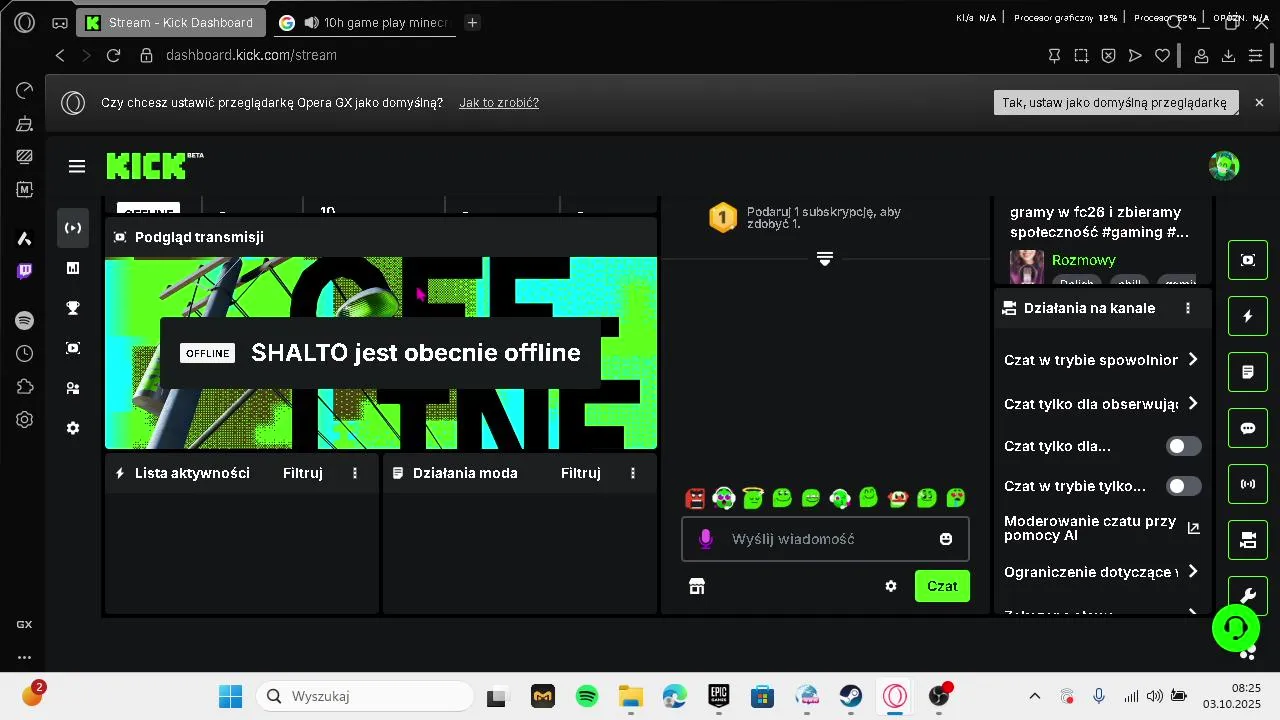
Task: Open File Explorer from the taskbar
Action: pos(631,696)
